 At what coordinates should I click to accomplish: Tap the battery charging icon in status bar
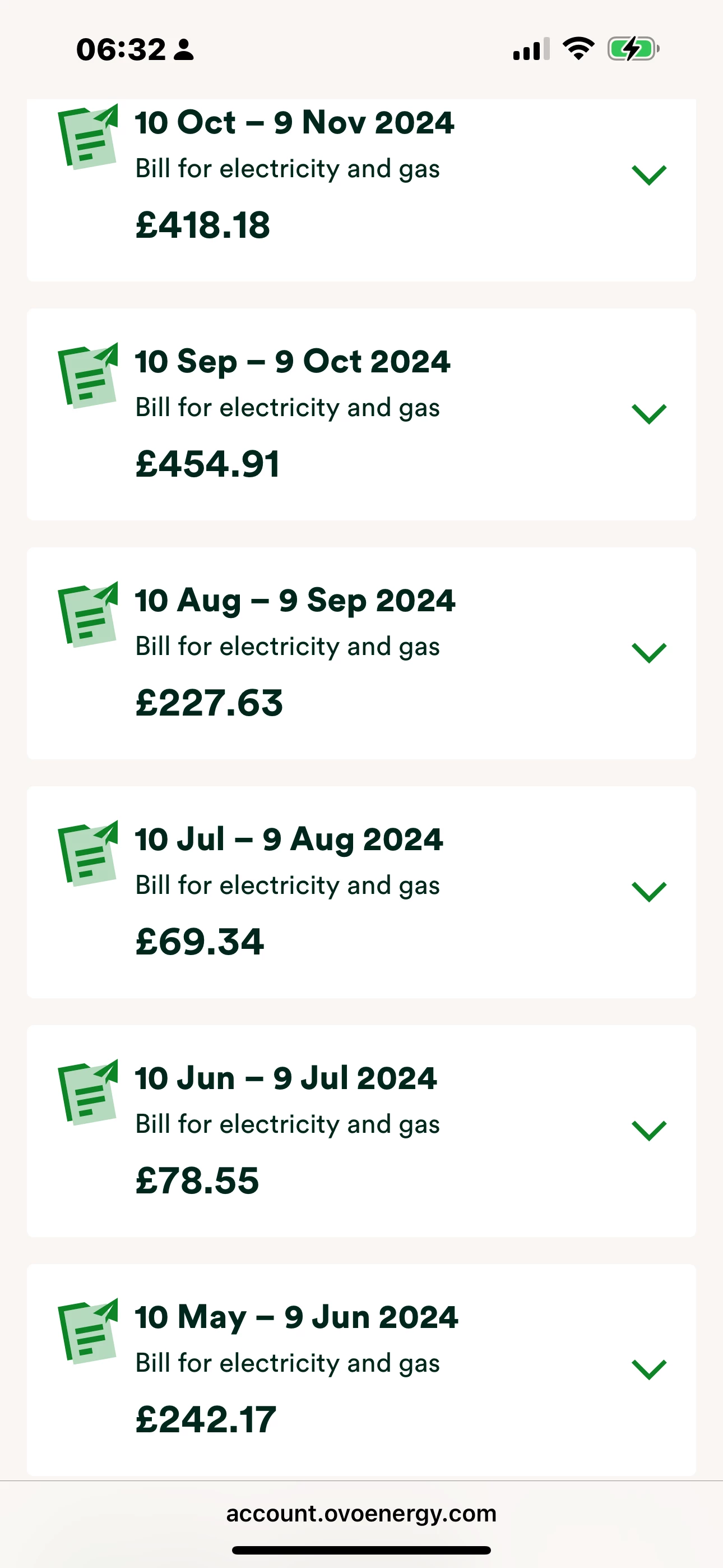click(633, 49)
